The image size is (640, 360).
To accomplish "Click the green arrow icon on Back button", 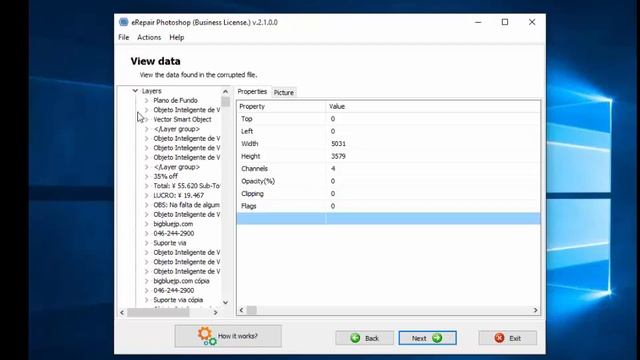I will (x=355, y=338).
